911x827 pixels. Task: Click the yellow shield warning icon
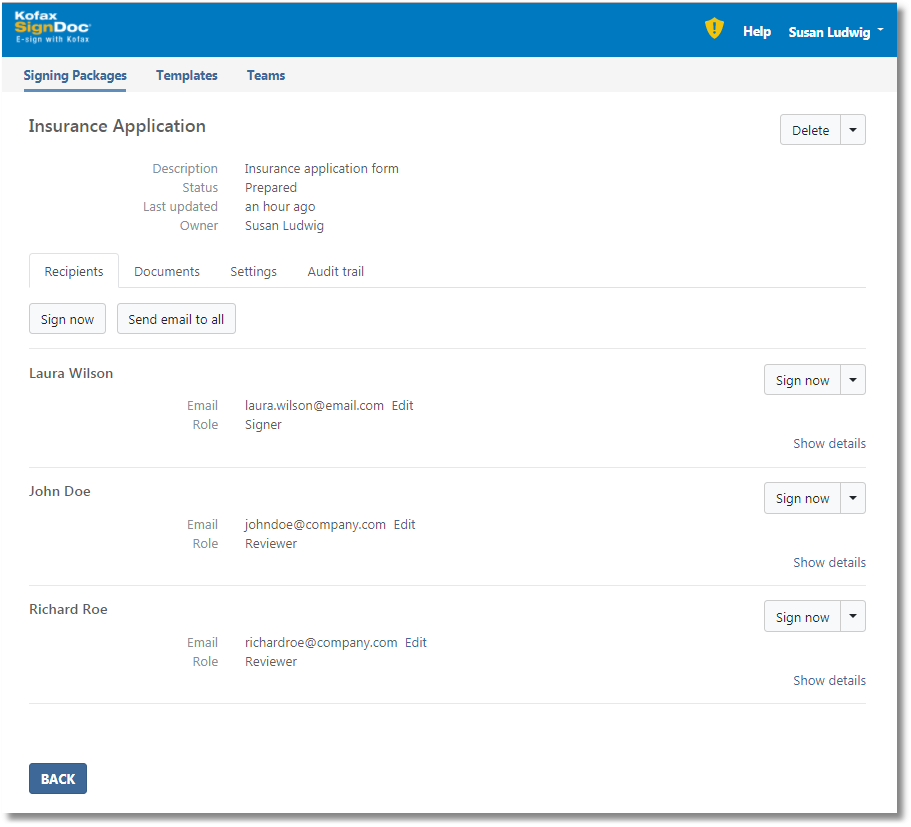[713, 29]
